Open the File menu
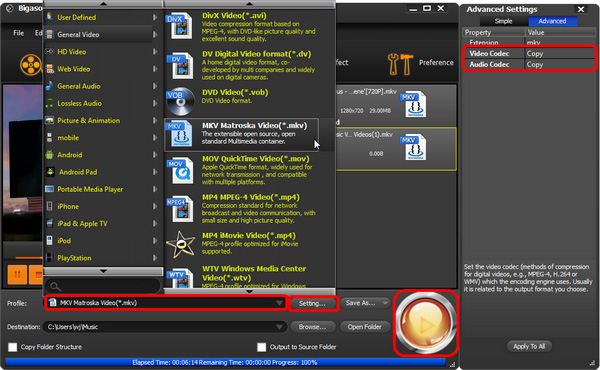This screenshot has width=600, height=370. [x=18, y=33]
